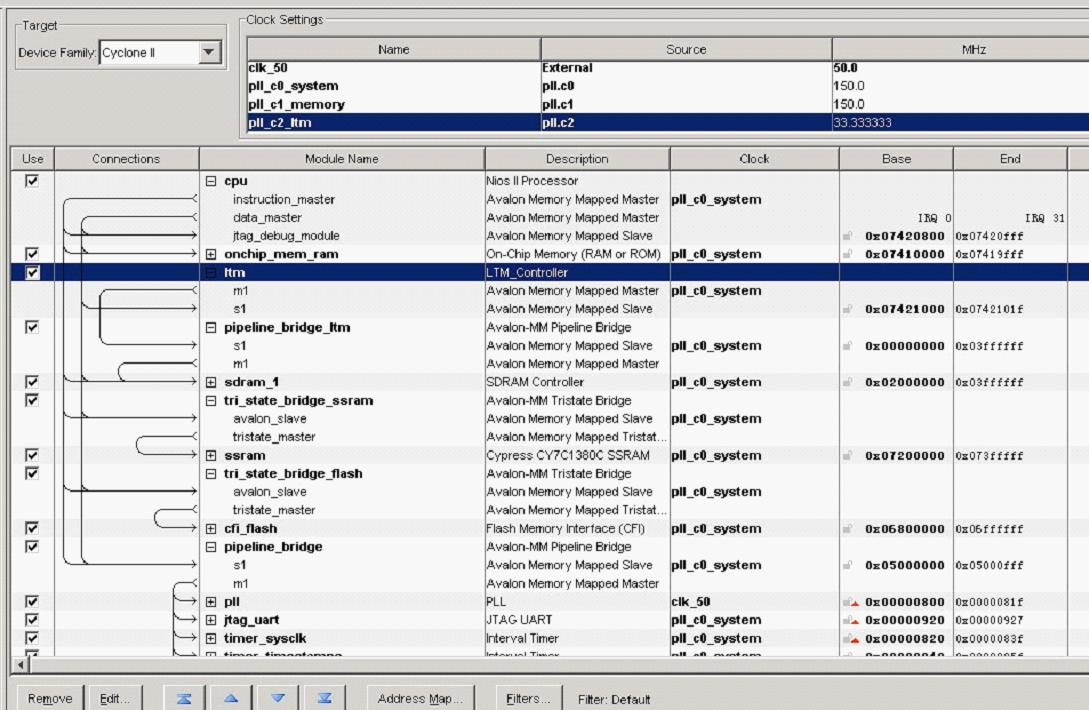Click the Edit... button

[115, 698]
